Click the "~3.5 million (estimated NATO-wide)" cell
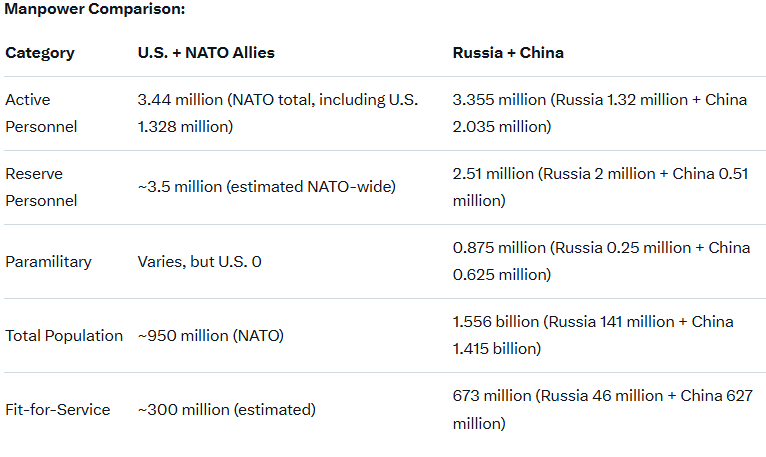Image resolution: width=766 pixels, height=457 pixels. (267, 187)
